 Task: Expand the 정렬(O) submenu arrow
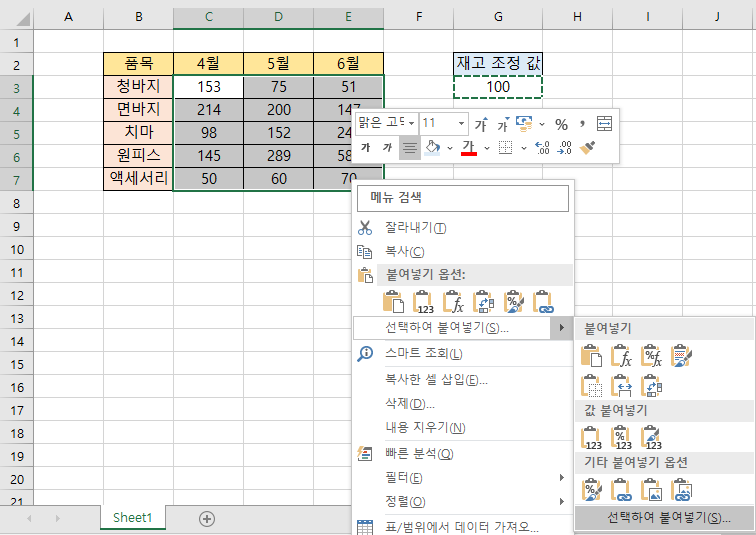pyautogui.click(x=562, y=501)
